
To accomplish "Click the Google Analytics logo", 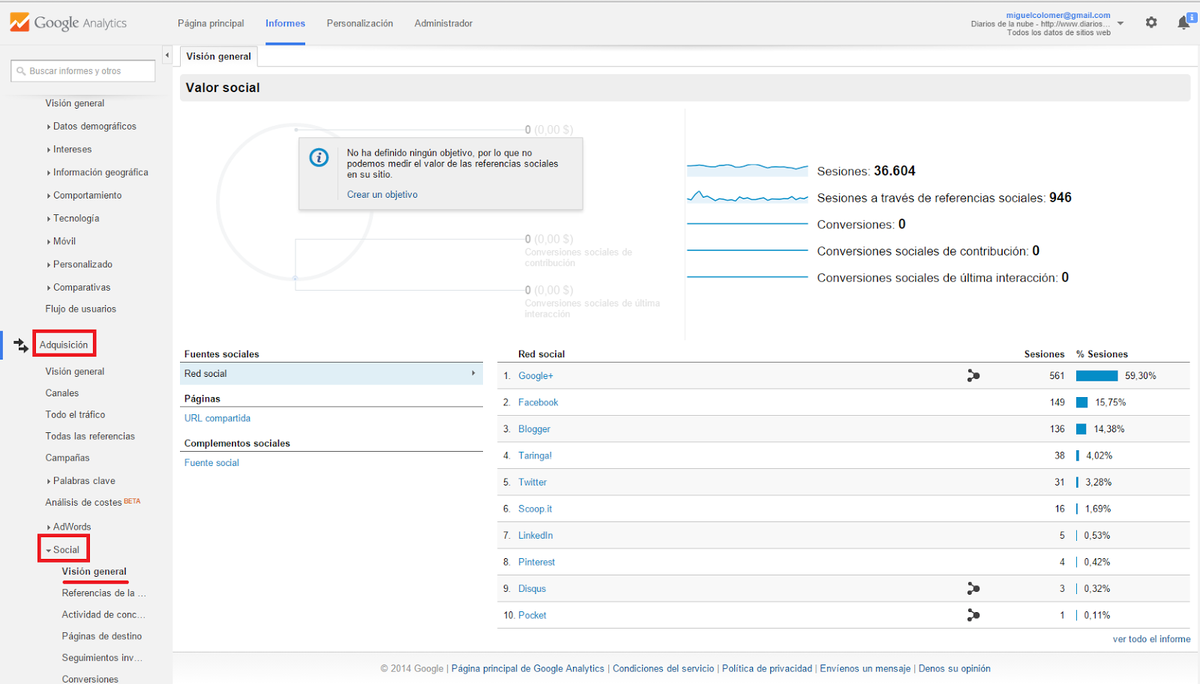I will point(71,22).
